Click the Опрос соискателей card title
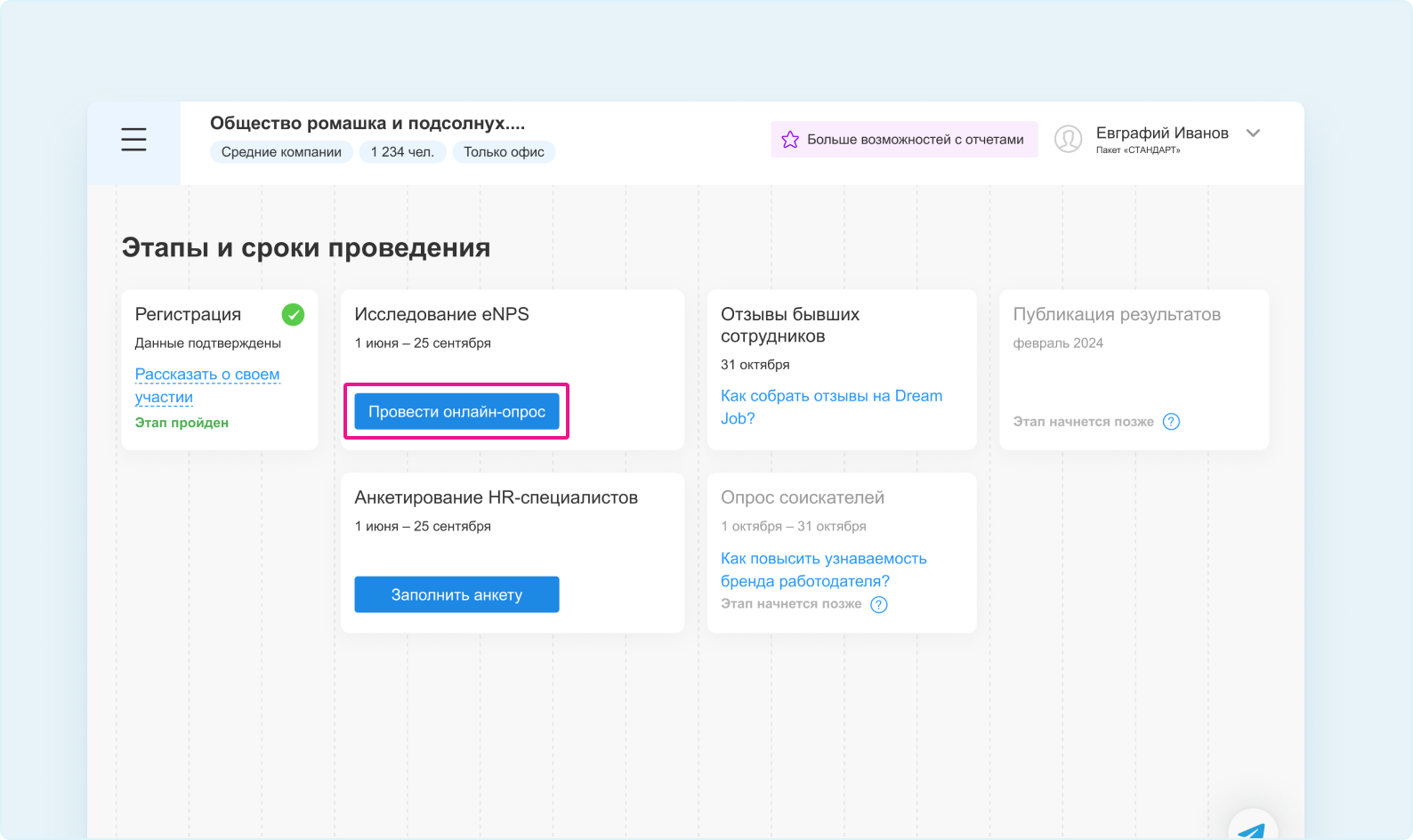The image size is (1413, 840). [x=803, y=497]
